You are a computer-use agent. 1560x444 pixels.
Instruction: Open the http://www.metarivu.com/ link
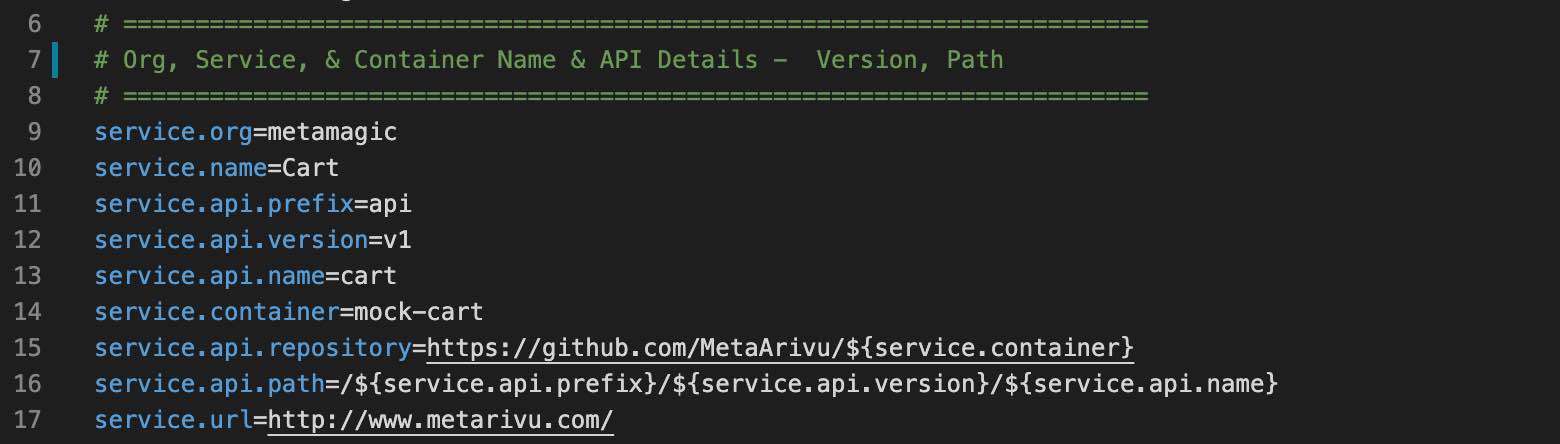(x=440, y=420)
